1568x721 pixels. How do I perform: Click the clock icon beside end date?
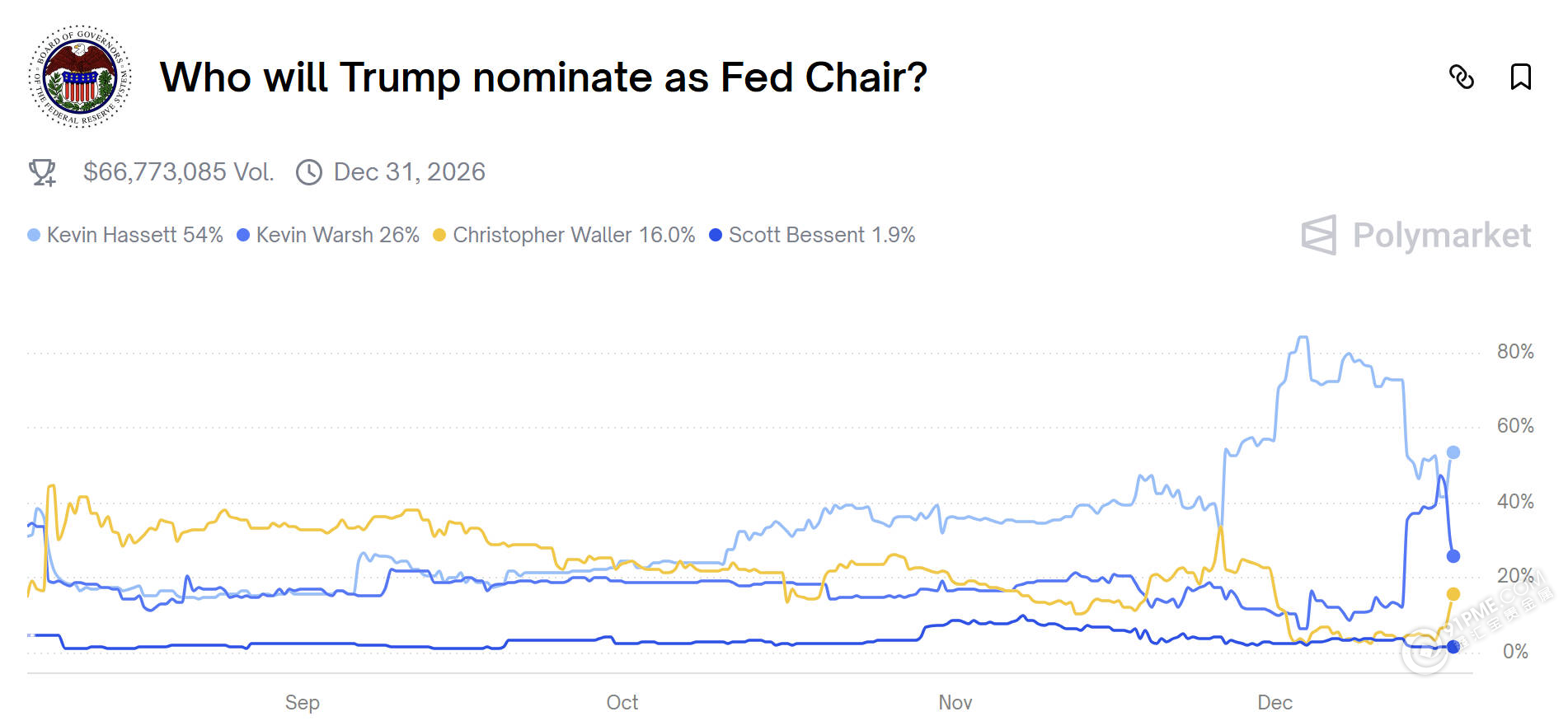pos(309,172)
